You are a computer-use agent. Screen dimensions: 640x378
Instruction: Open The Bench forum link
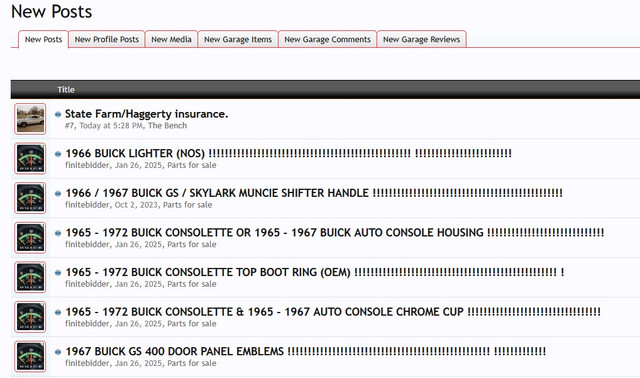click(167, 126)
